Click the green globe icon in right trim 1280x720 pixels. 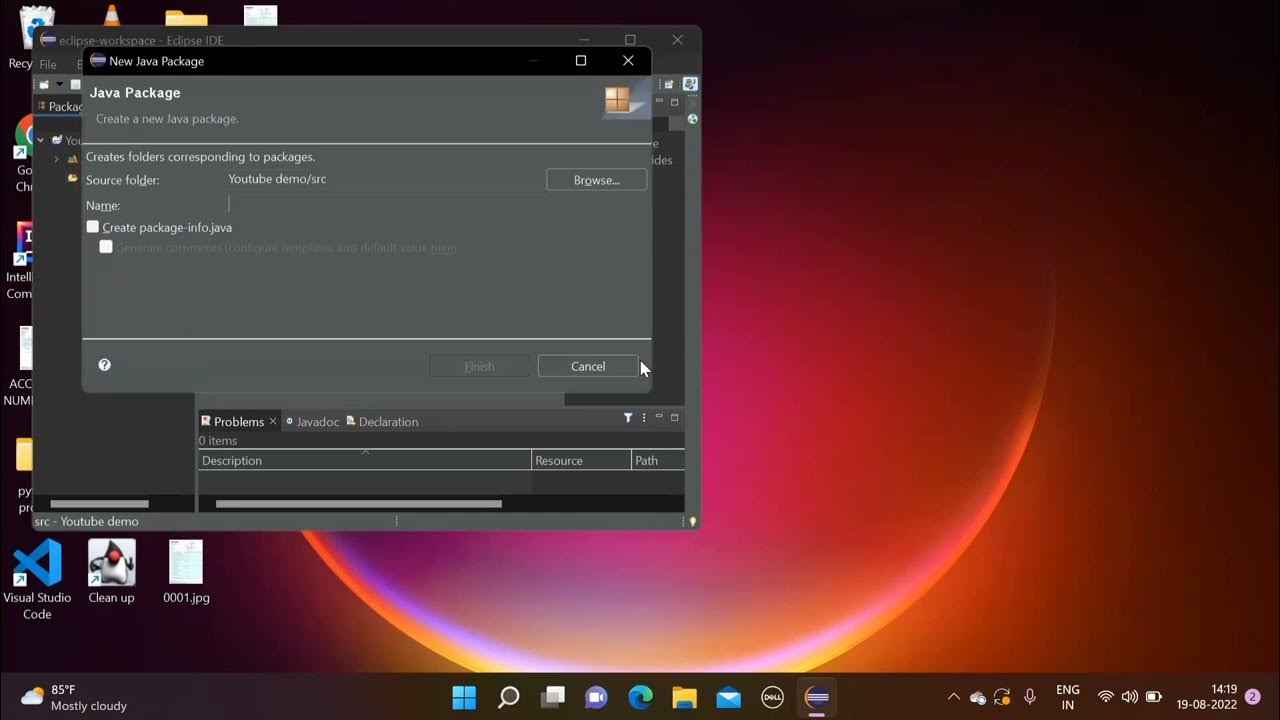tap(692, 120)
